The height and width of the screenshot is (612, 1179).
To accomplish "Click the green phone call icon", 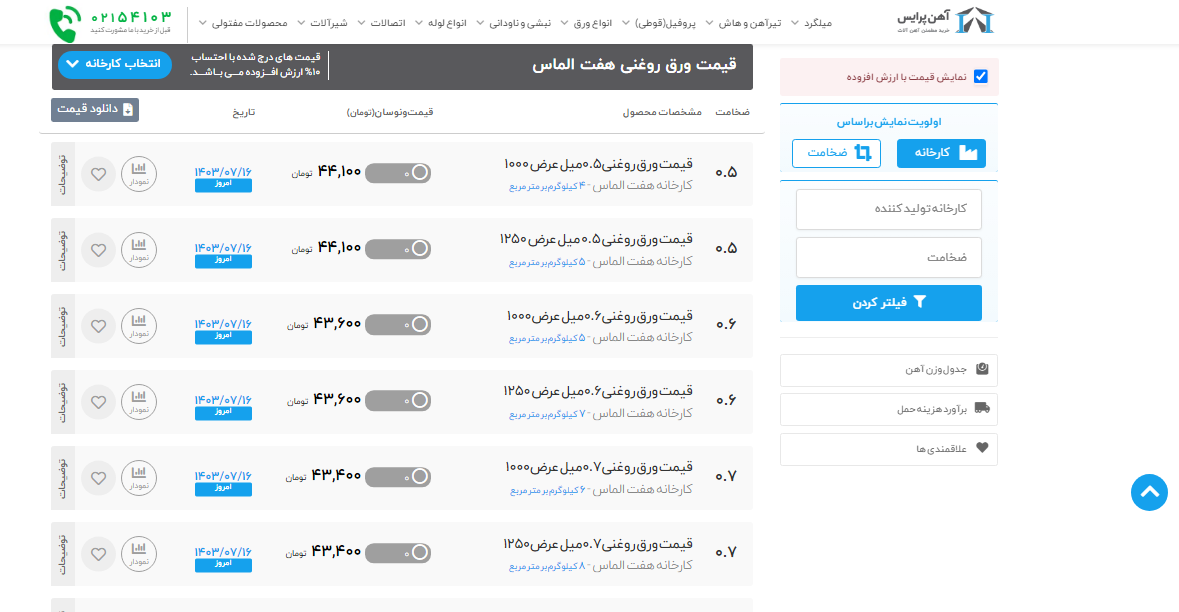I will 67,24.
